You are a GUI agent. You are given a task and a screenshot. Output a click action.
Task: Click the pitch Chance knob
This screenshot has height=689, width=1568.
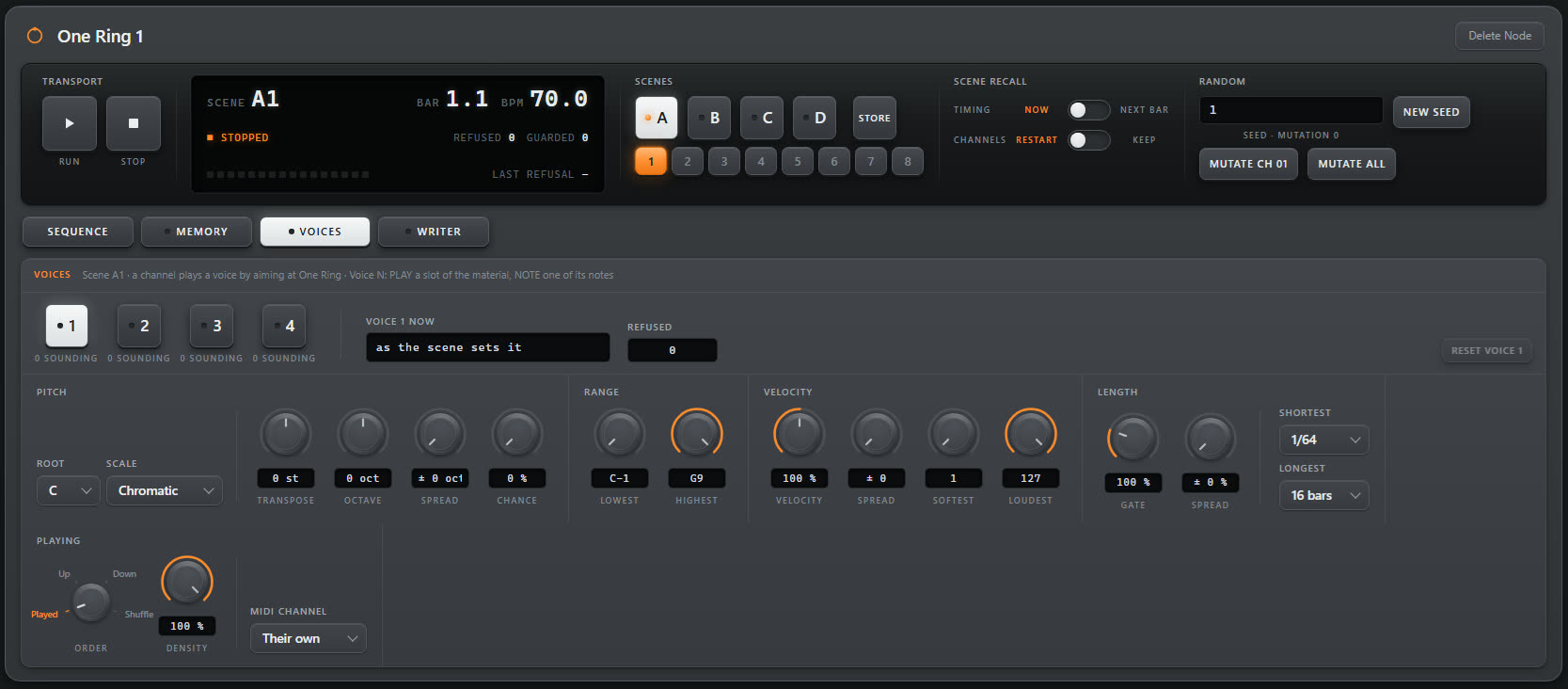click(x=517, y=434)
